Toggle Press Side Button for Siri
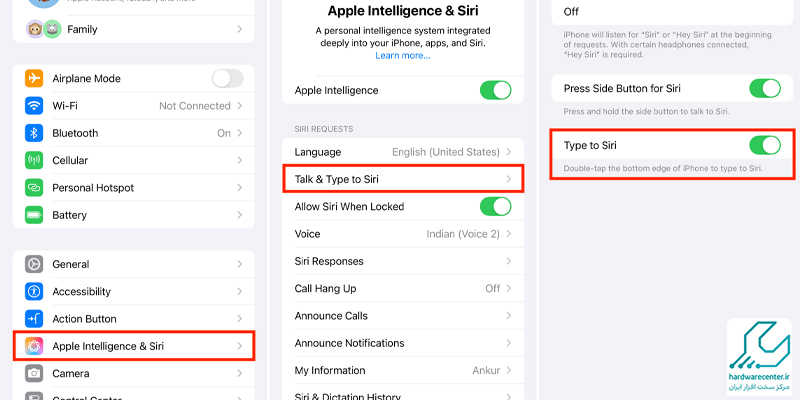The image size is (800, 400). coord(764,89)
